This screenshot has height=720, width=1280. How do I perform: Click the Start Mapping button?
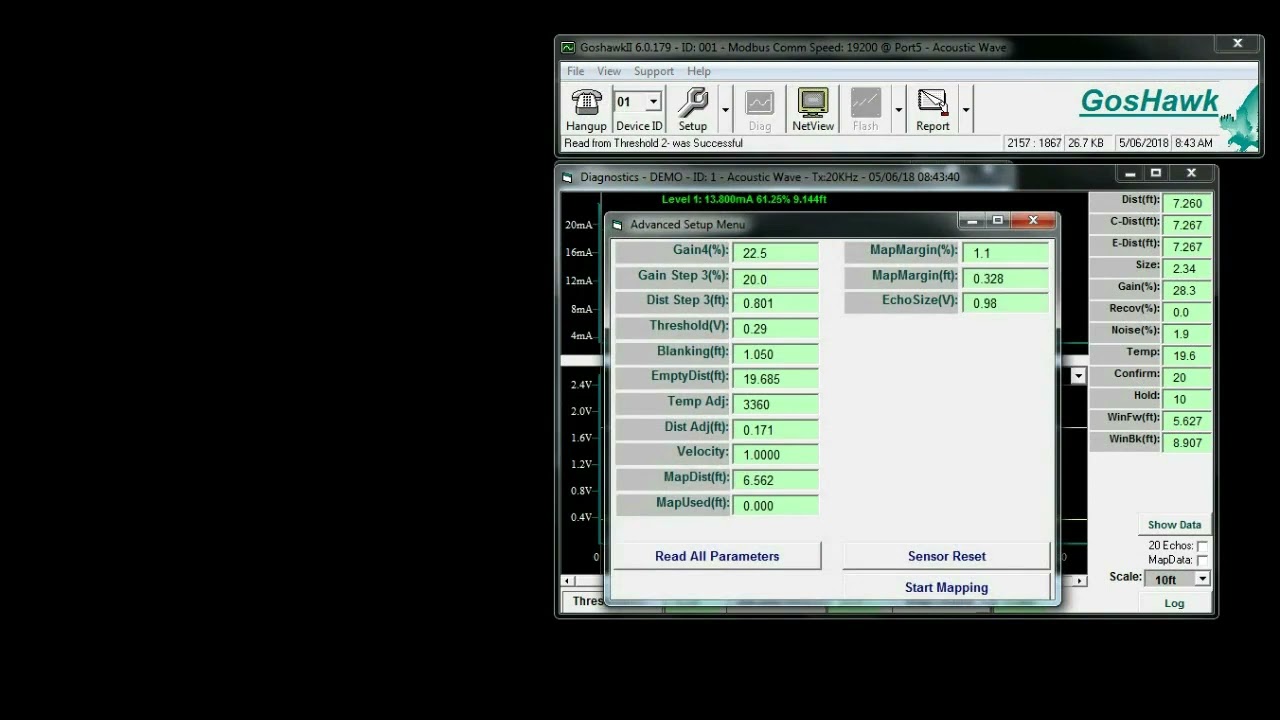click(947, 587)
